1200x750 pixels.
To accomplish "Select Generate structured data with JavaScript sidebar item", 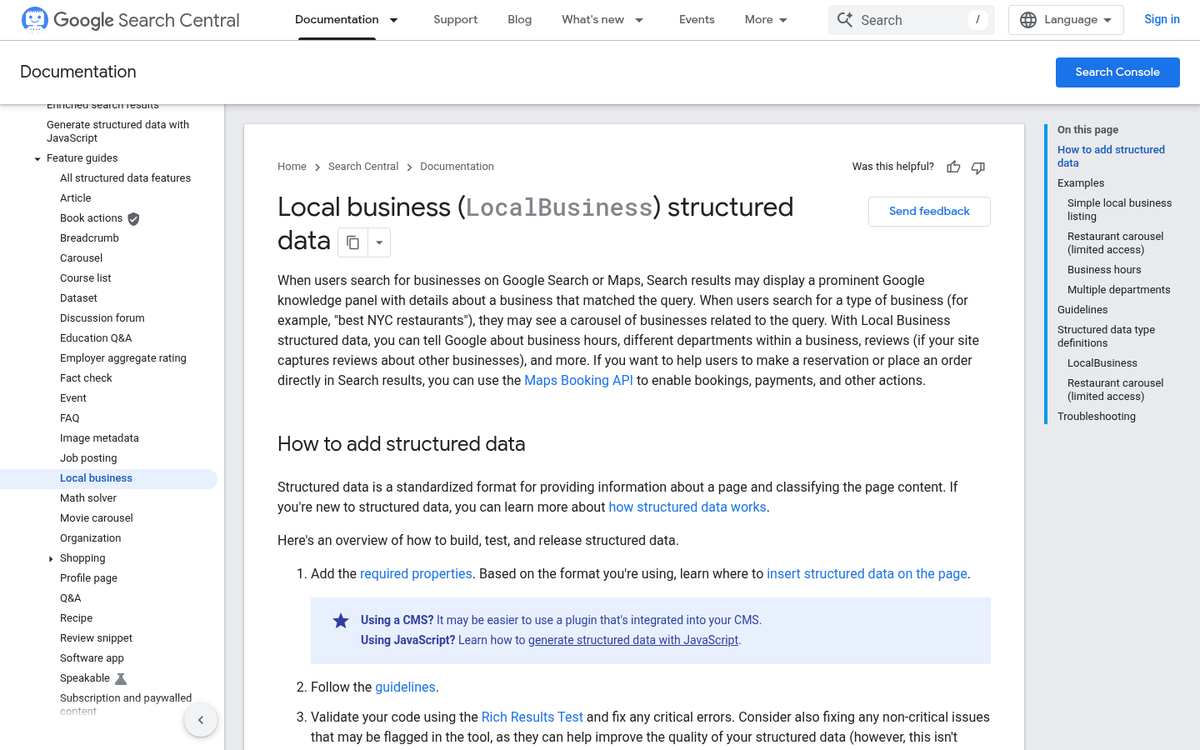I will (118, 131).
